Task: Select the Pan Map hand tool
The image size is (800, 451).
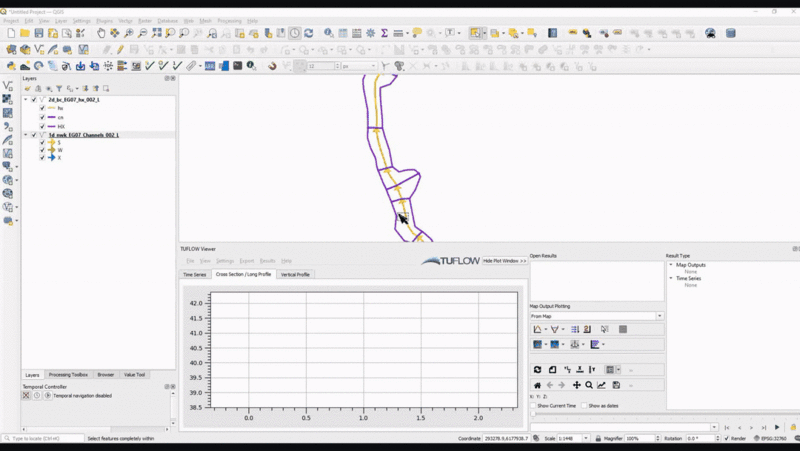Action: pyautogui.click(x=101, y=33)
